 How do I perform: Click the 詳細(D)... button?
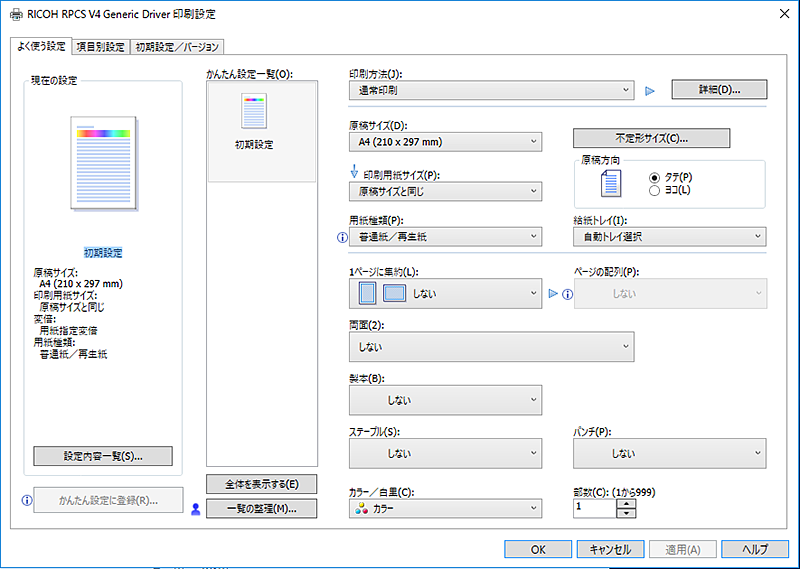(x=718, y=90)
